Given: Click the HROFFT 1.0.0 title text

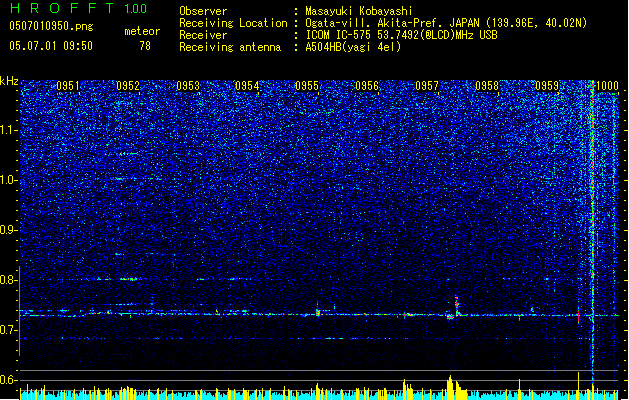Looking at the screenshot, I should tap(79, 8).
